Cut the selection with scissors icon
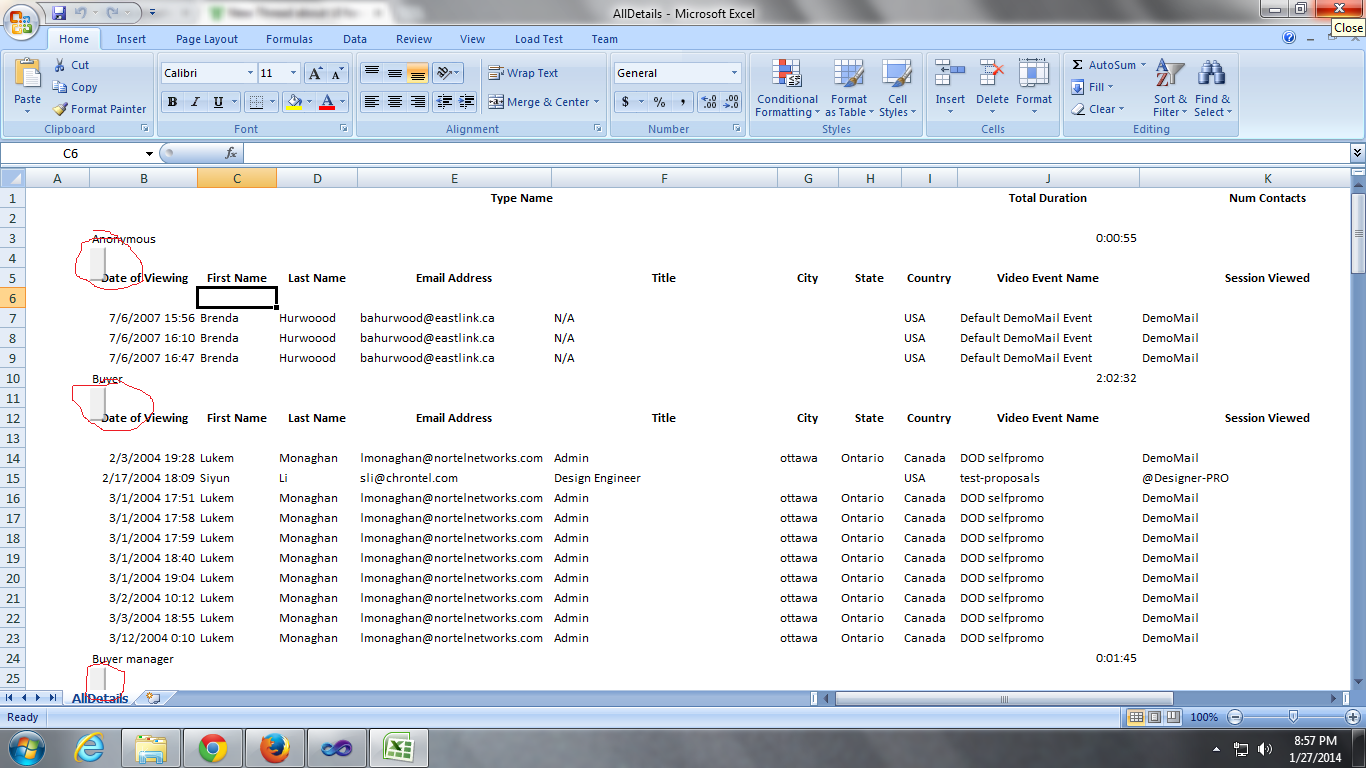The image size is (1366, 768). (71, 65)
